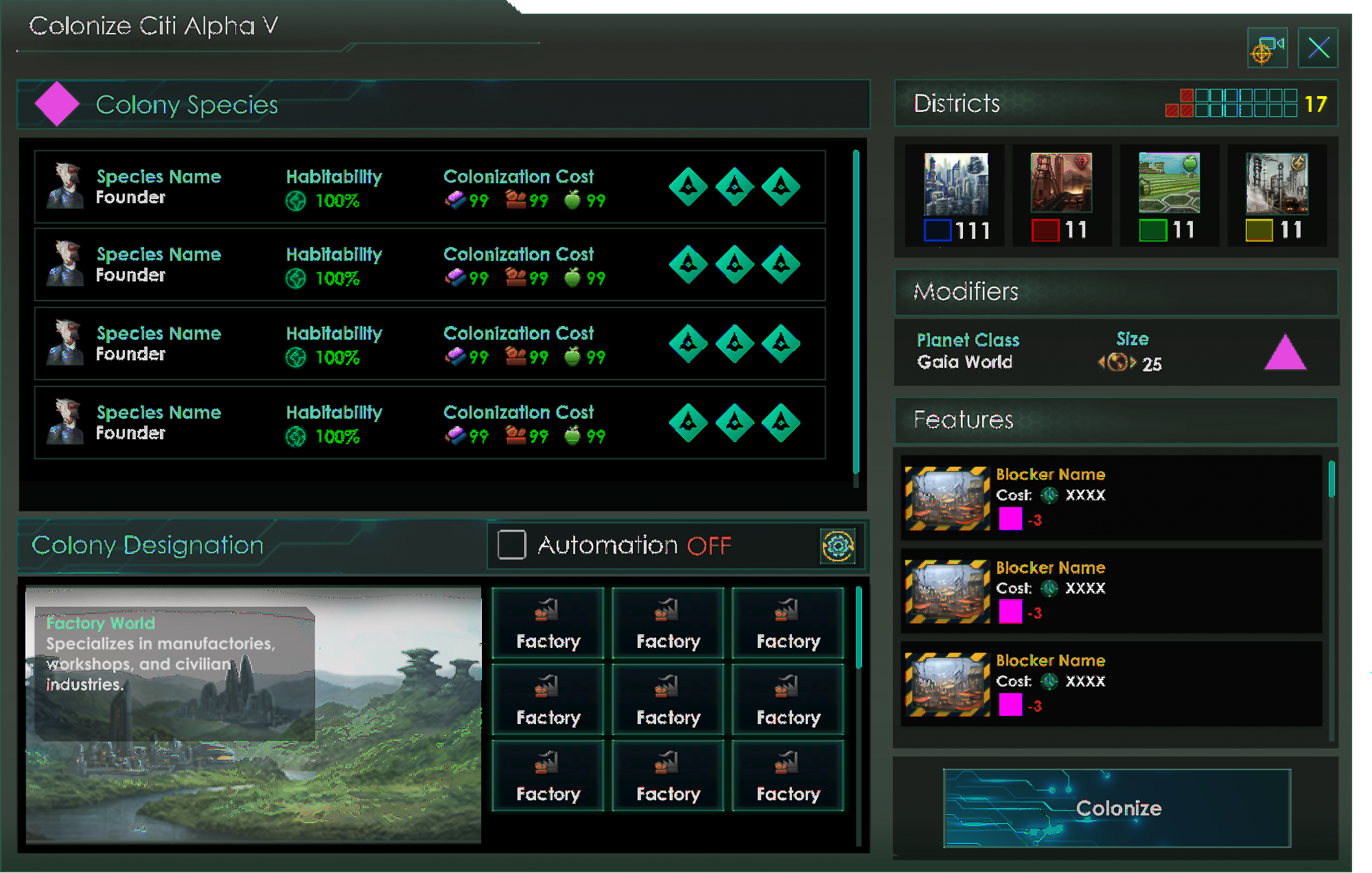Click the Automation OFF toggle label
1372x873 pixels.
click(x=634, y=546)
